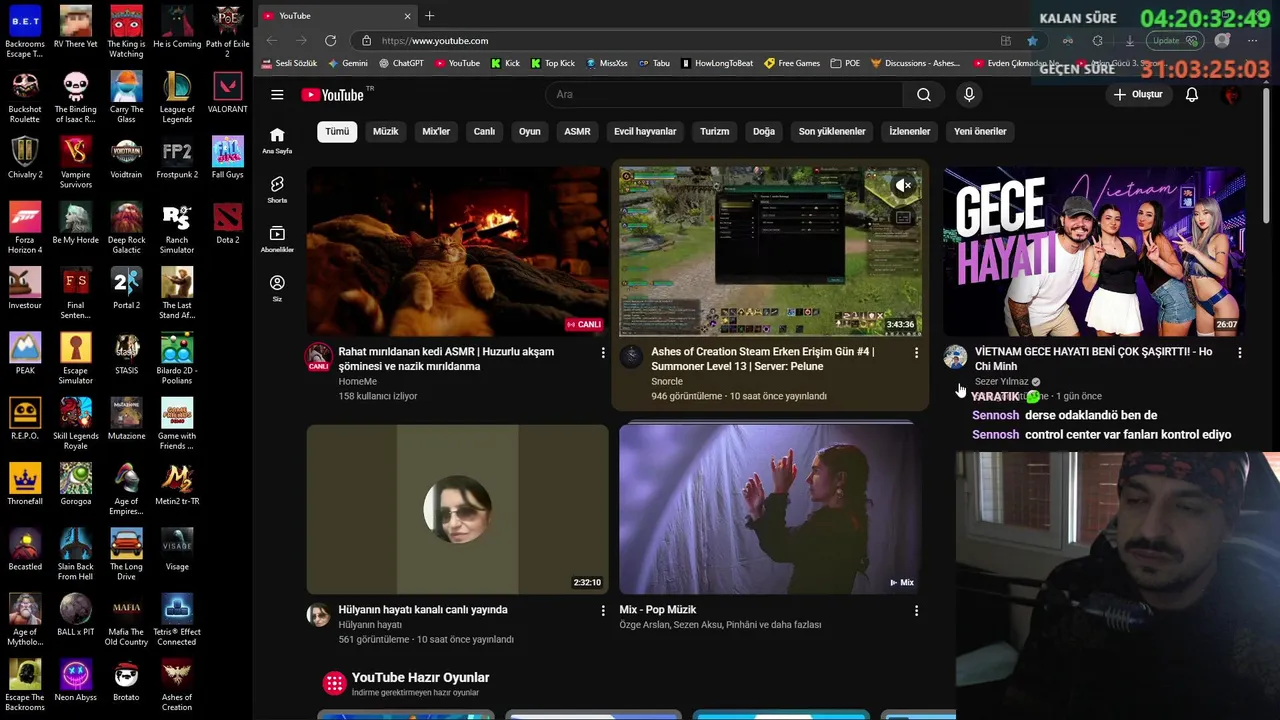Select the Son yüklenenler chip
This screenshot has height=720, width=1280.
click(x=832, y=131)
